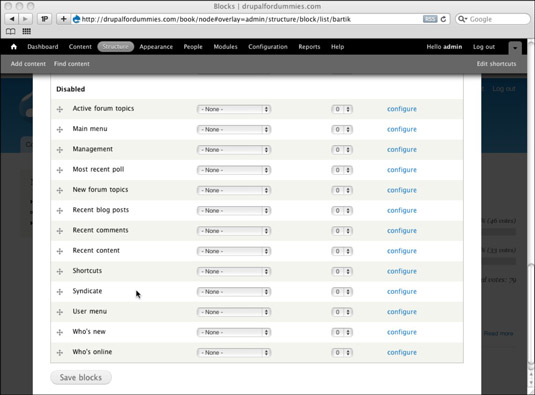The image size is (535, 395).
Task: Reload the page with refresh icon
Action: [443, 19]
